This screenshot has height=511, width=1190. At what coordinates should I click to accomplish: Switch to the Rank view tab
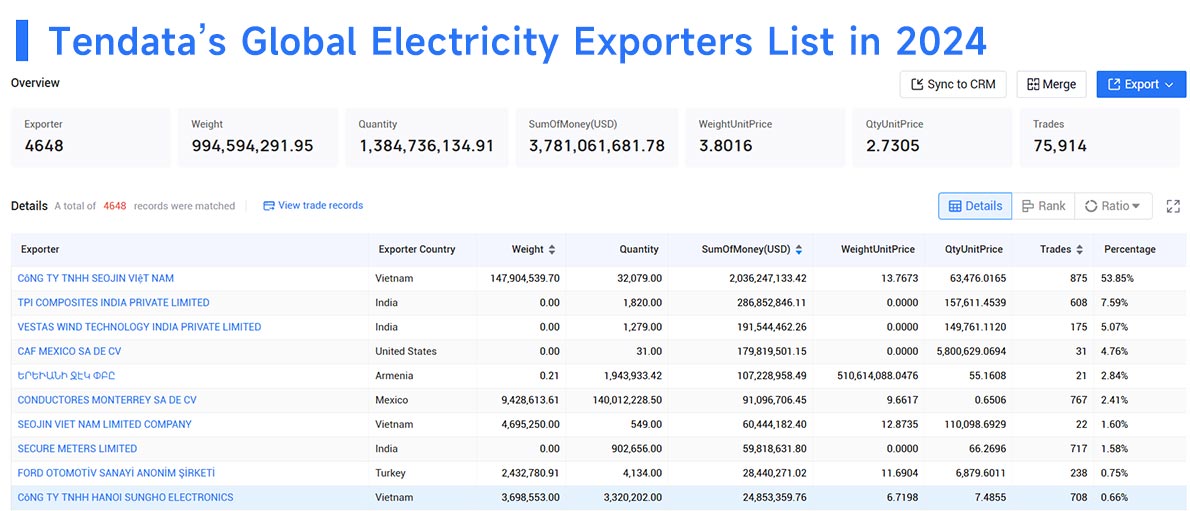[1044, 206]
